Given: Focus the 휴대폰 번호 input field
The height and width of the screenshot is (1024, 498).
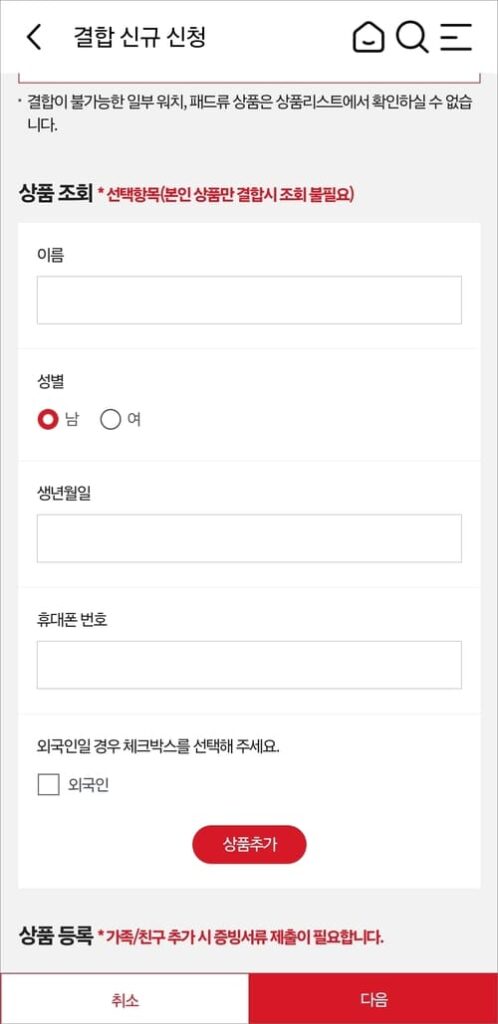Looking at the screenshot, I should click(249, 665).
